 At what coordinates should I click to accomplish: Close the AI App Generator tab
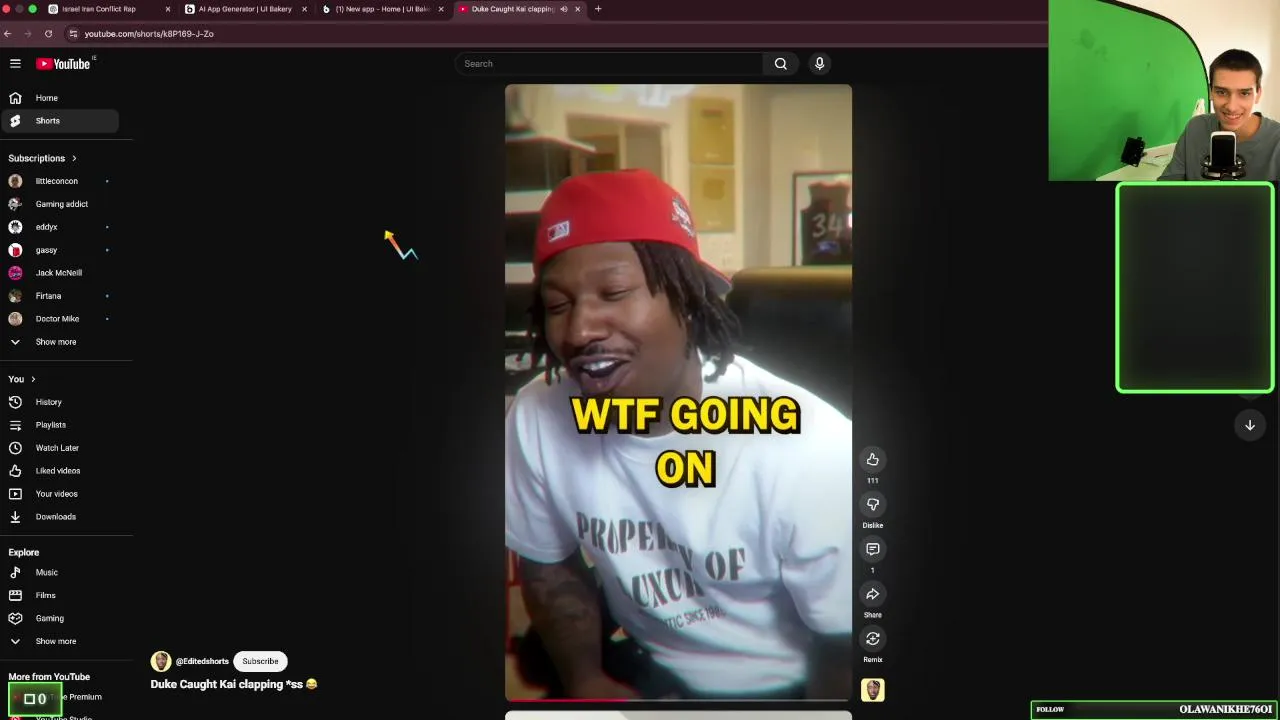[x=304, y=9]
